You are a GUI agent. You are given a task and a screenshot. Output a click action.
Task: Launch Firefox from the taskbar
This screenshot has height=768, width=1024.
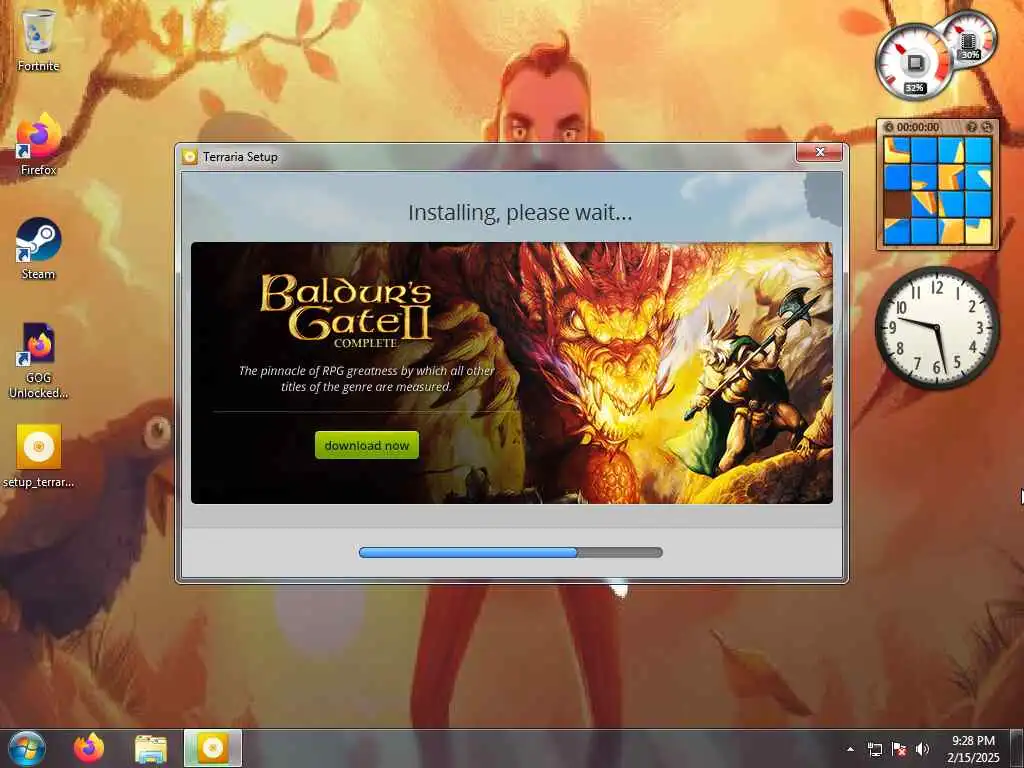(89, 748)
